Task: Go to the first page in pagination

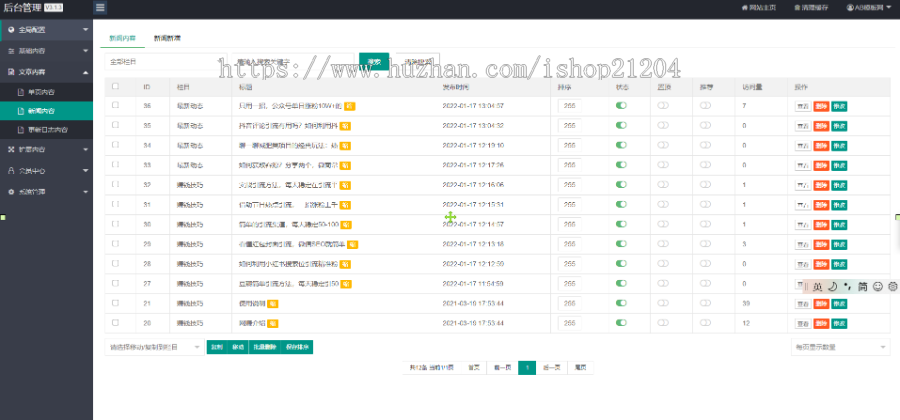Action: (x=474, y=368)
